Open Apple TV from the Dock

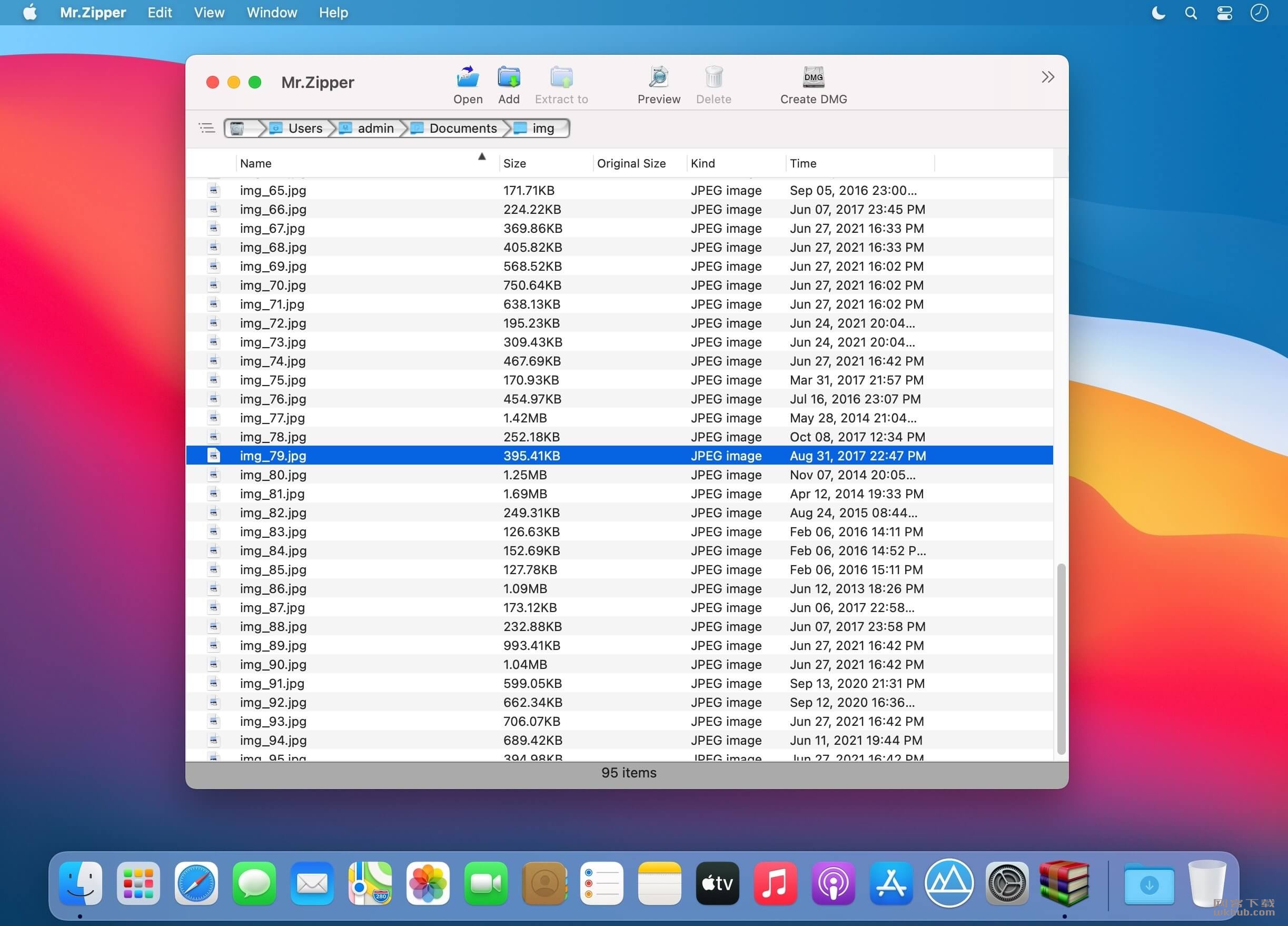[x=717, y=883]
